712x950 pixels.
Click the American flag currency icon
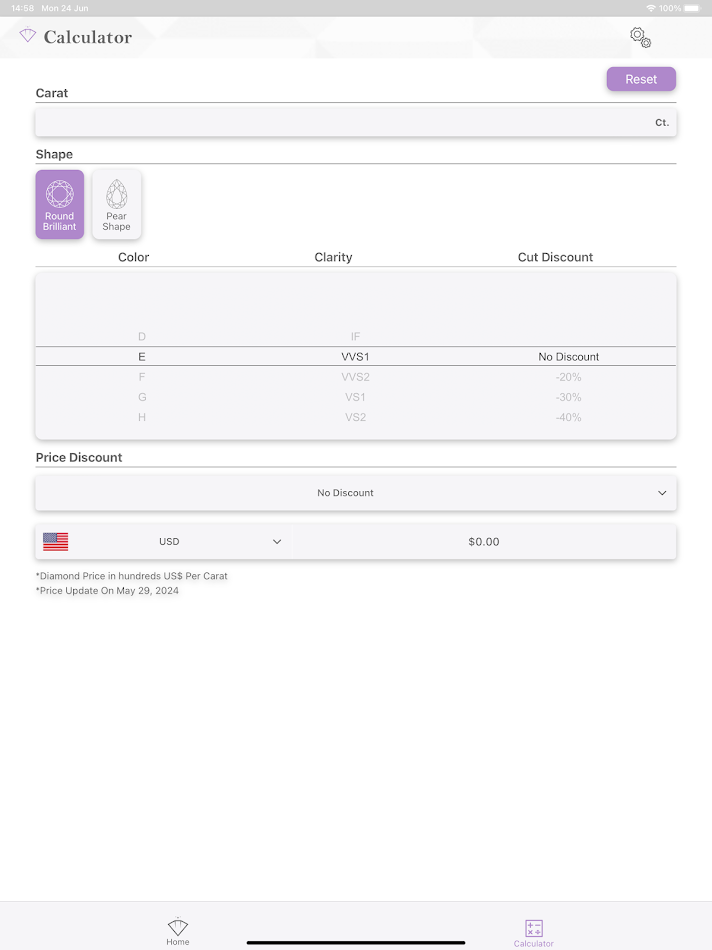click(x=55, y=541)
